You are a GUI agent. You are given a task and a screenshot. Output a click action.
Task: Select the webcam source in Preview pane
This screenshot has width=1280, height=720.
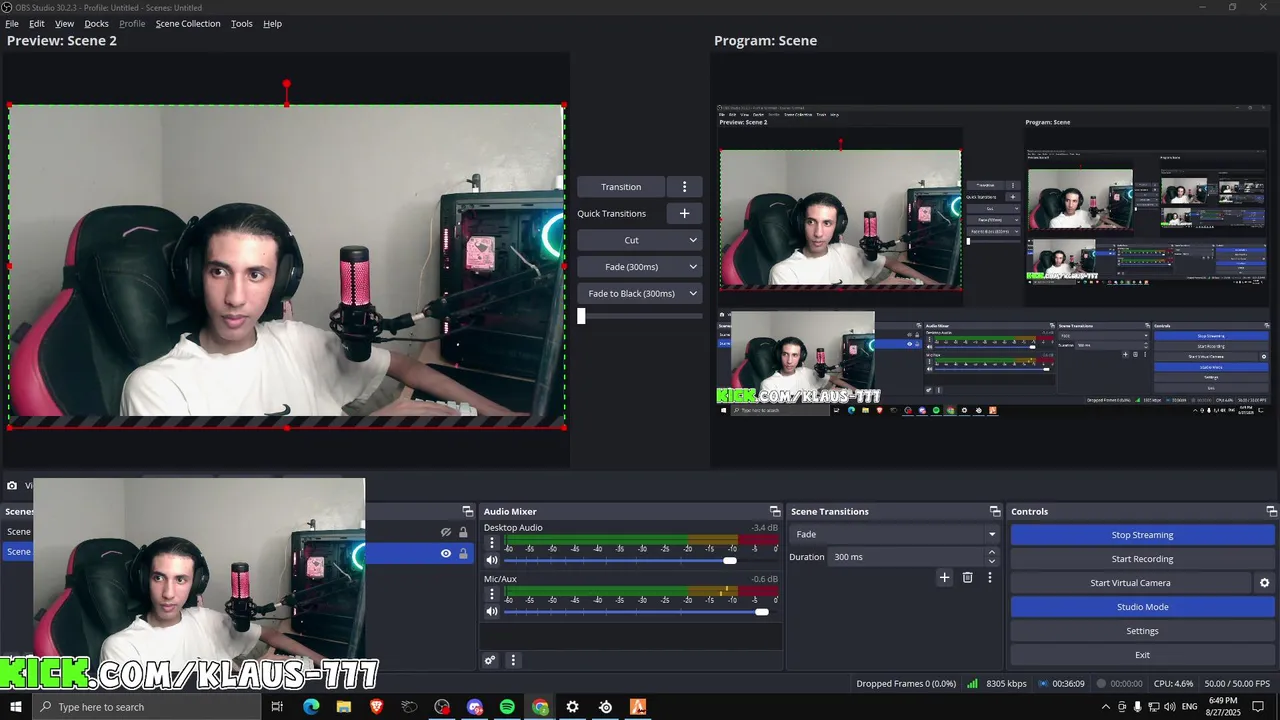tap(287, 266)
